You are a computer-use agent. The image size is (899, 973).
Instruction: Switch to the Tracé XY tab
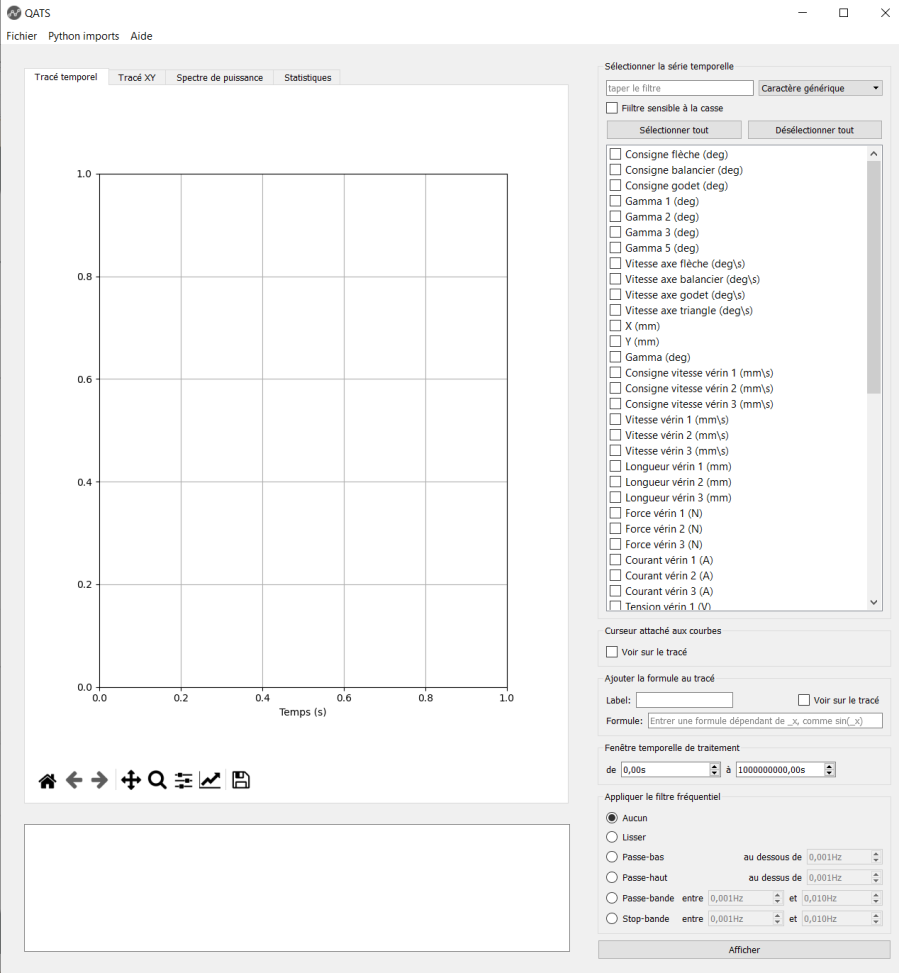[136, 78]
